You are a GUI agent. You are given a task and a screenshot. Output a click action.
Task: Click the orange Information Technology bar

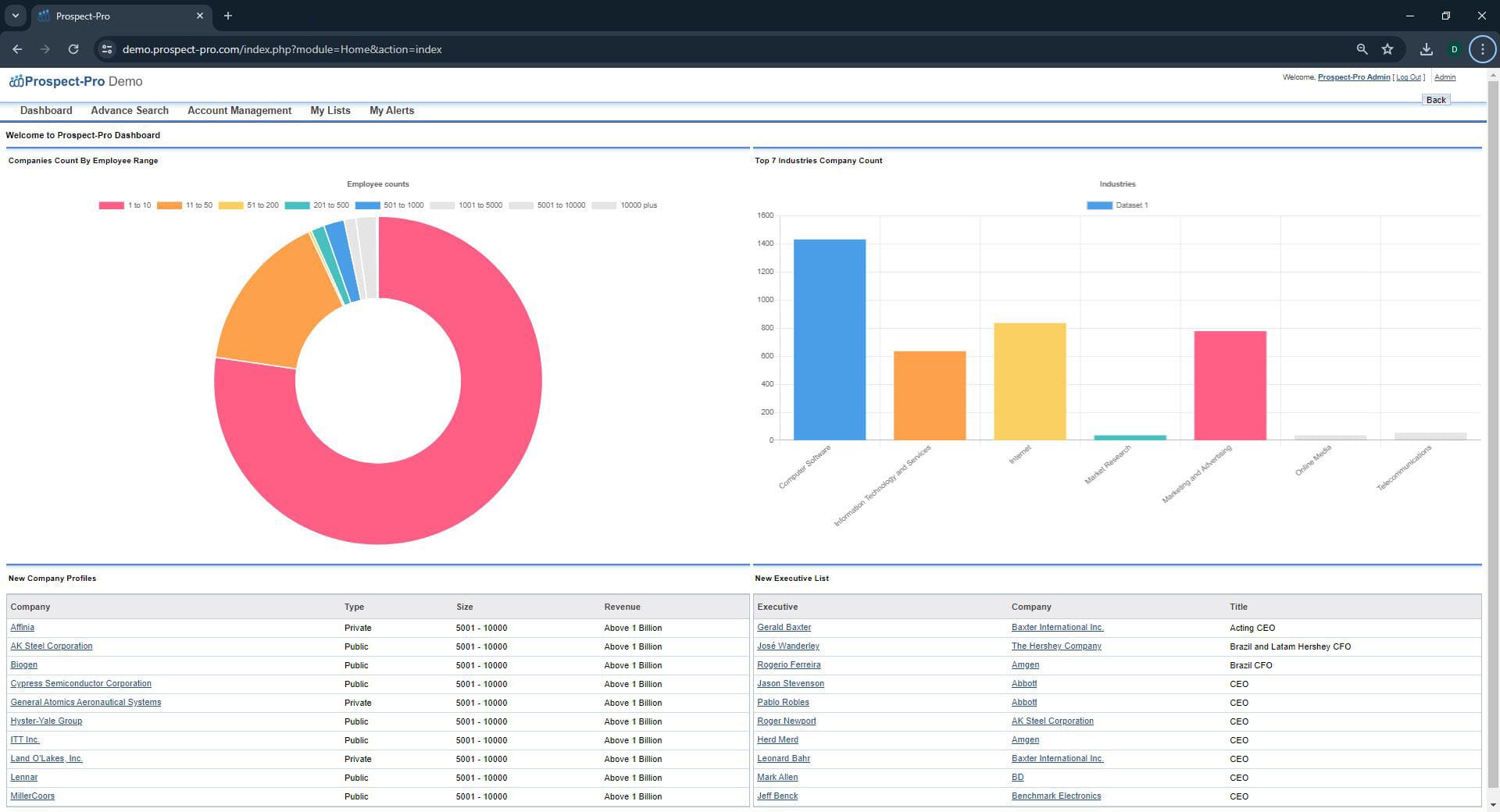930,396
